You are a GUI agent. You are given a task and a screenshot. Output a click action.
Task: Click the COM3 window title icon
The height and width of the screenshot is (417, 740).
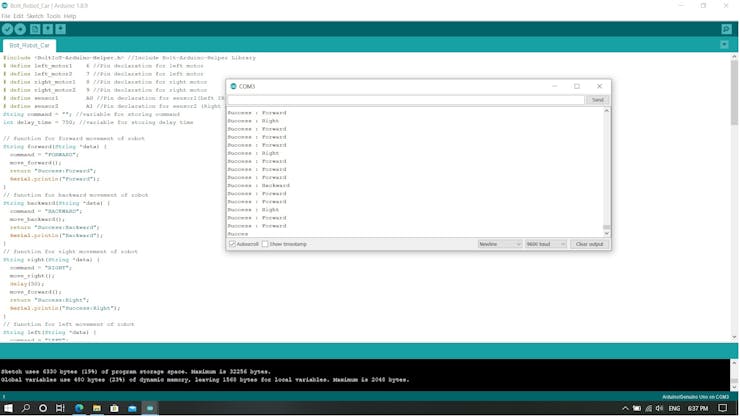point(233,86)
